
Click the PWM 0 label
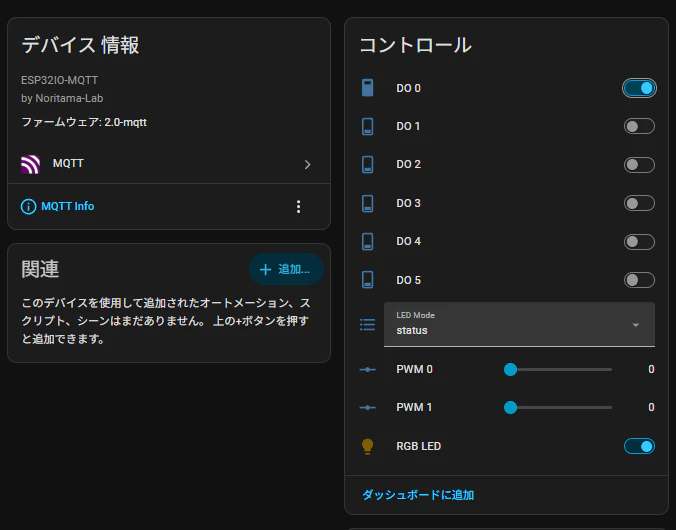[414, 370]
